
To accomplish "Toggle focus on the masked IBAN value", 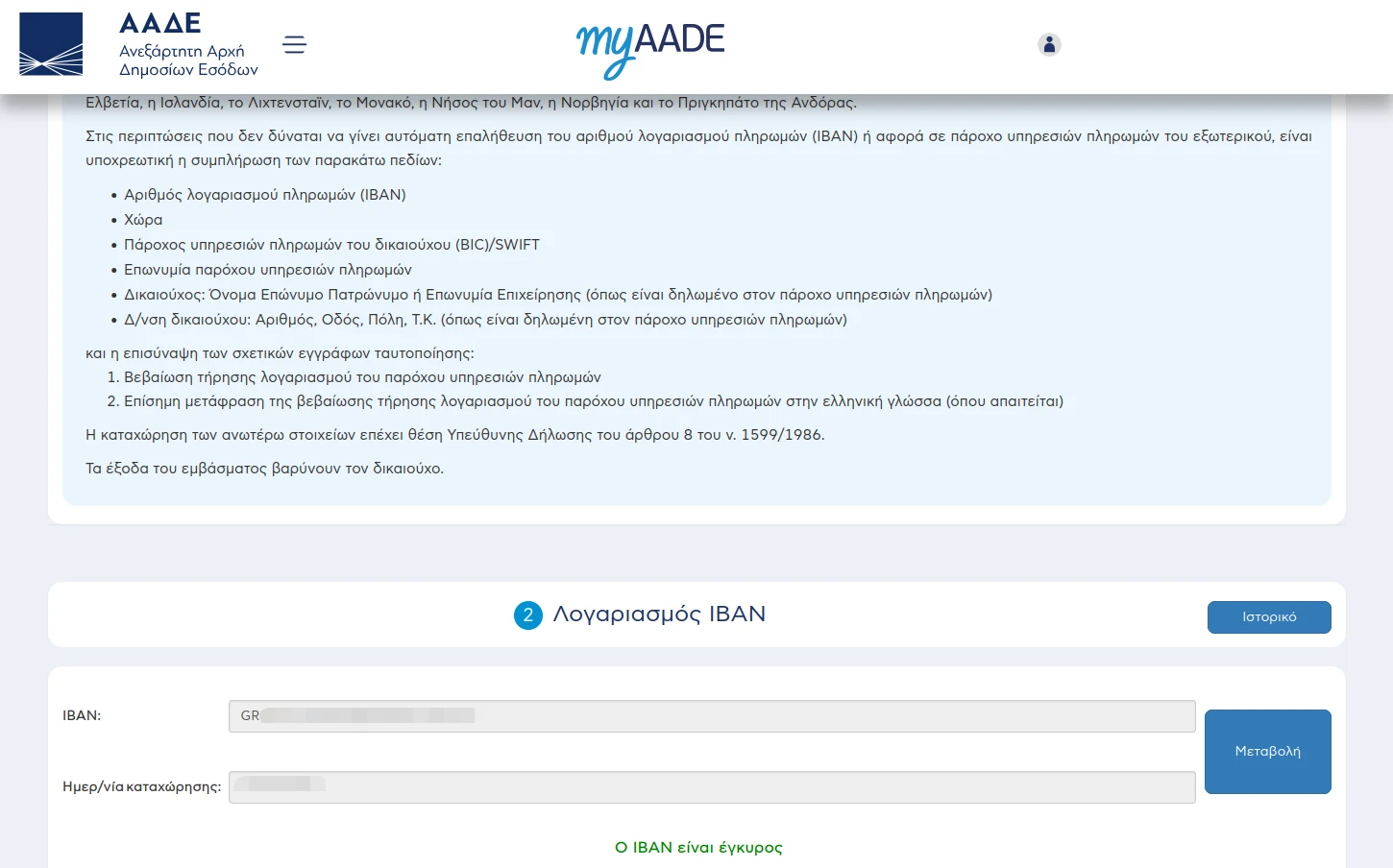I will point(711,715).
